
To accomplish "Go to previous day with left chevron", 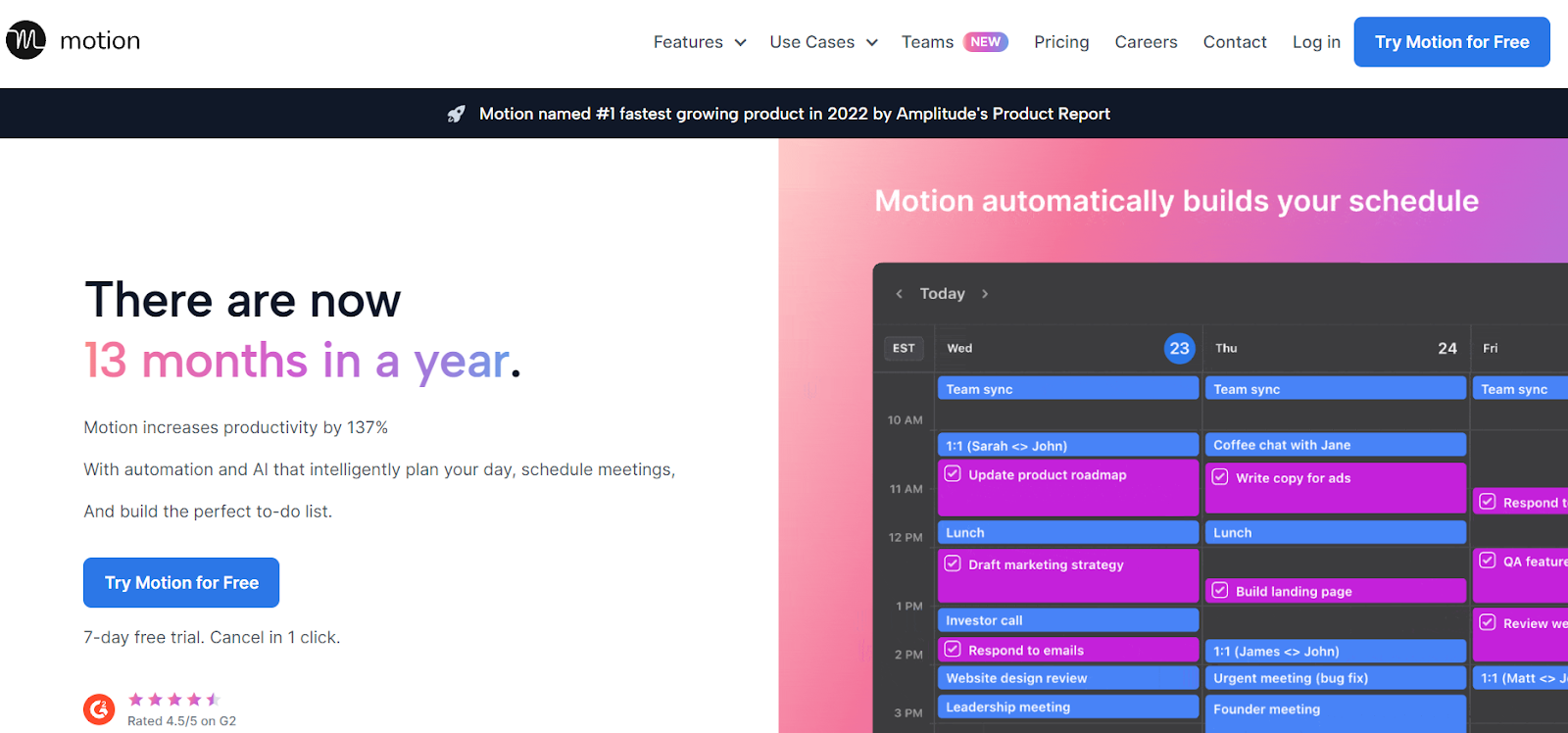I will tap(899, 294).
